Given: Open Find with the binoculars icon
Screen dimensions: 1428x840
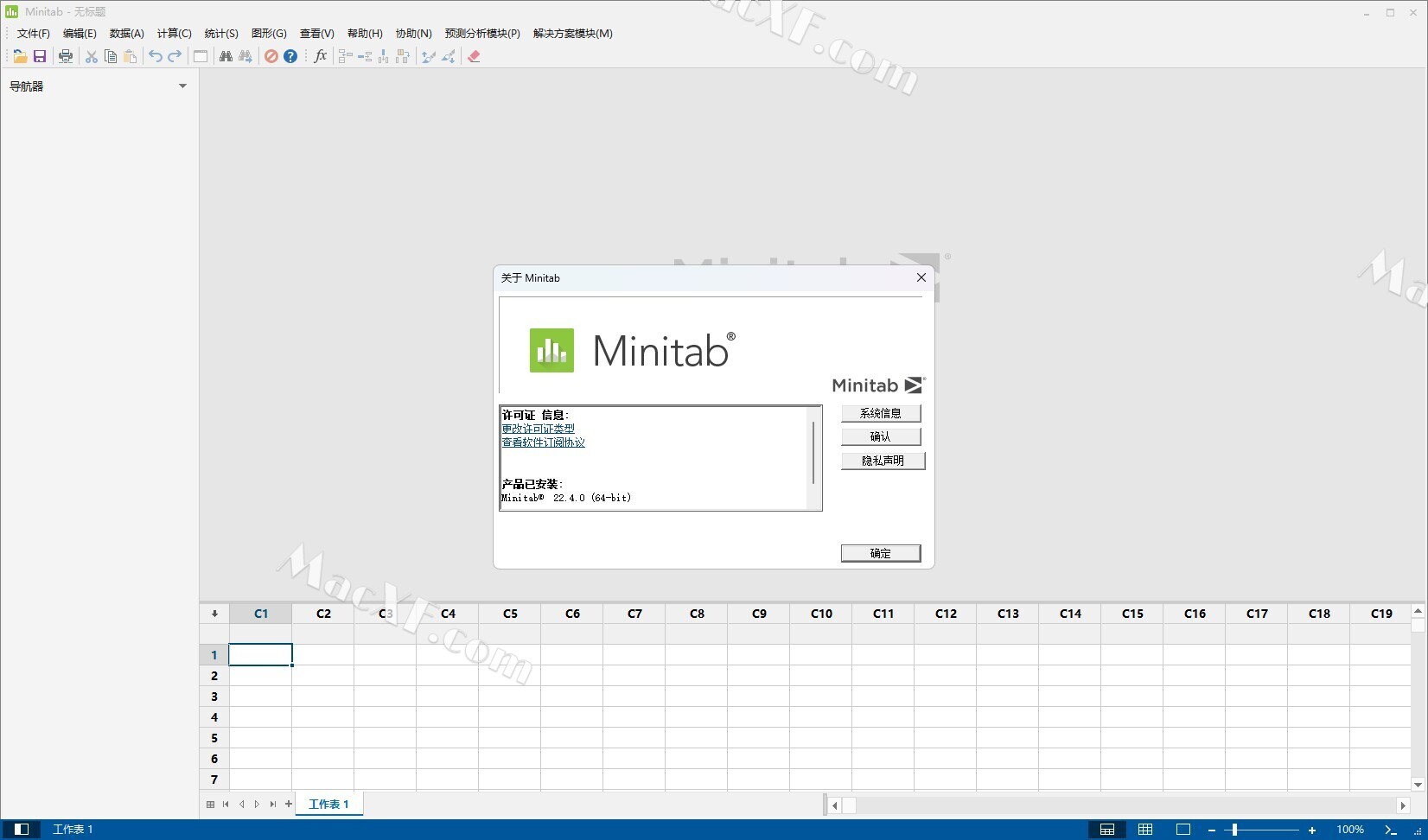Looking at the screenshot, I should pos(226,56).
